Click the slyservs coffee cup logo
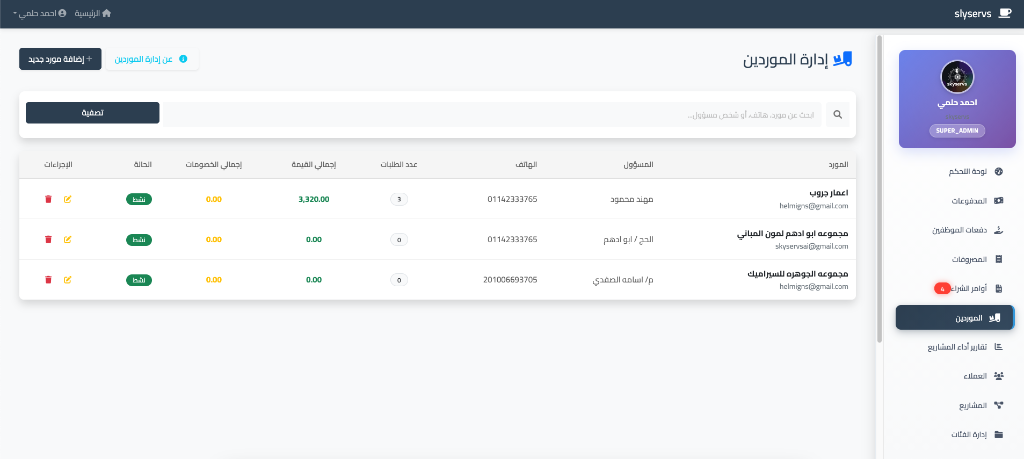1024x459 pixels. pos(1004,14)
